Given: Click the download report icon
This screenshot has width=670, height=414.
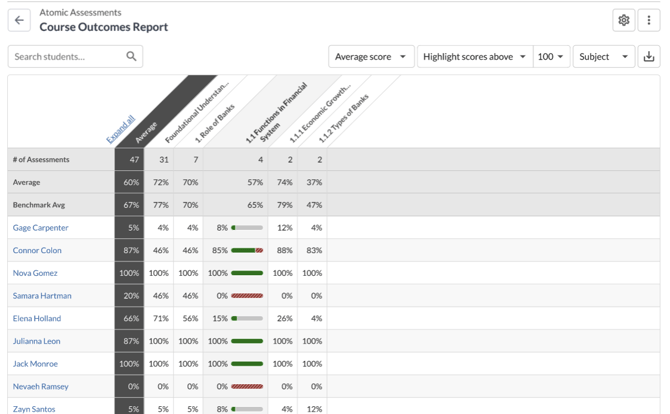Looking at the screenshot, I should click(x=649, y=57).
